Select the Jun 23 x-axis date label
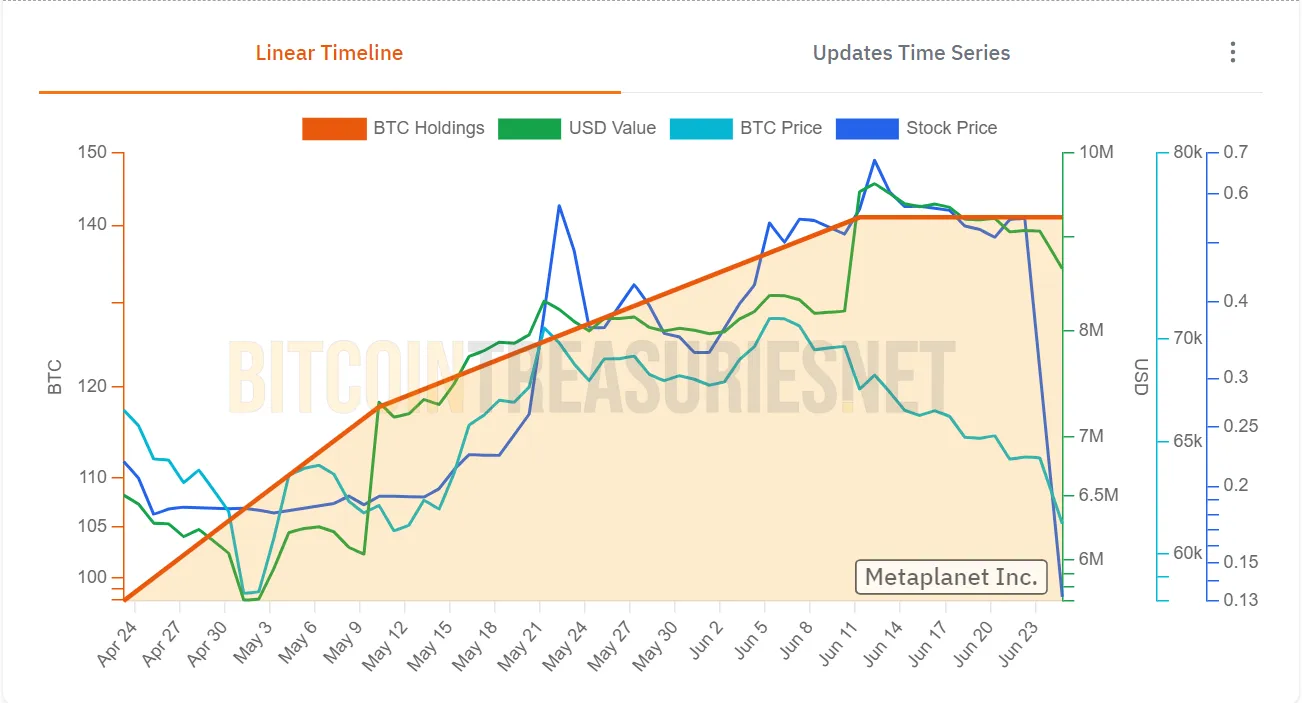Viewport: 1302px width, 703px height. point(1027,644)
